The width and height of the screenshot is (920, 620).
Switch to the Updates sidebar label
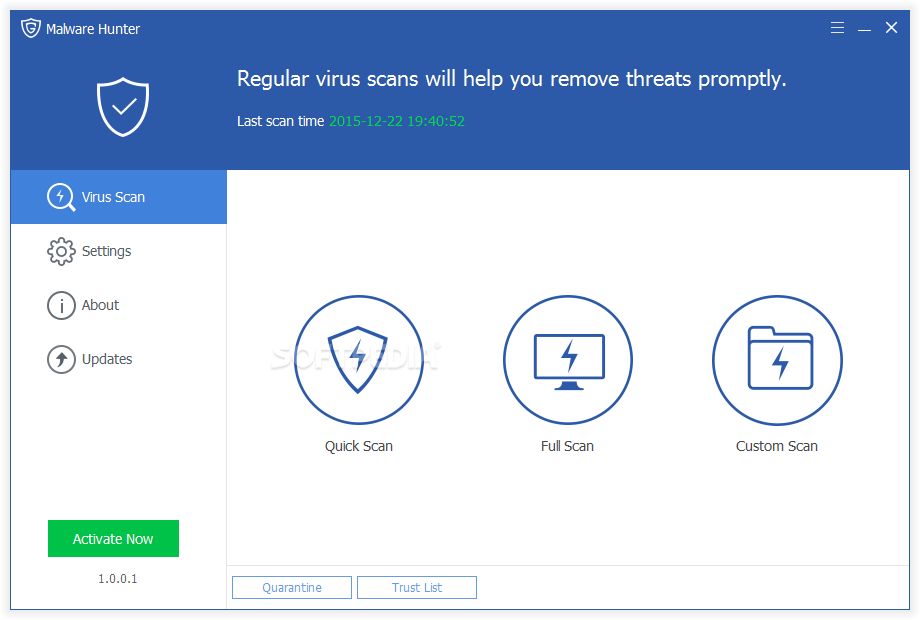click(x=107, y=359)
